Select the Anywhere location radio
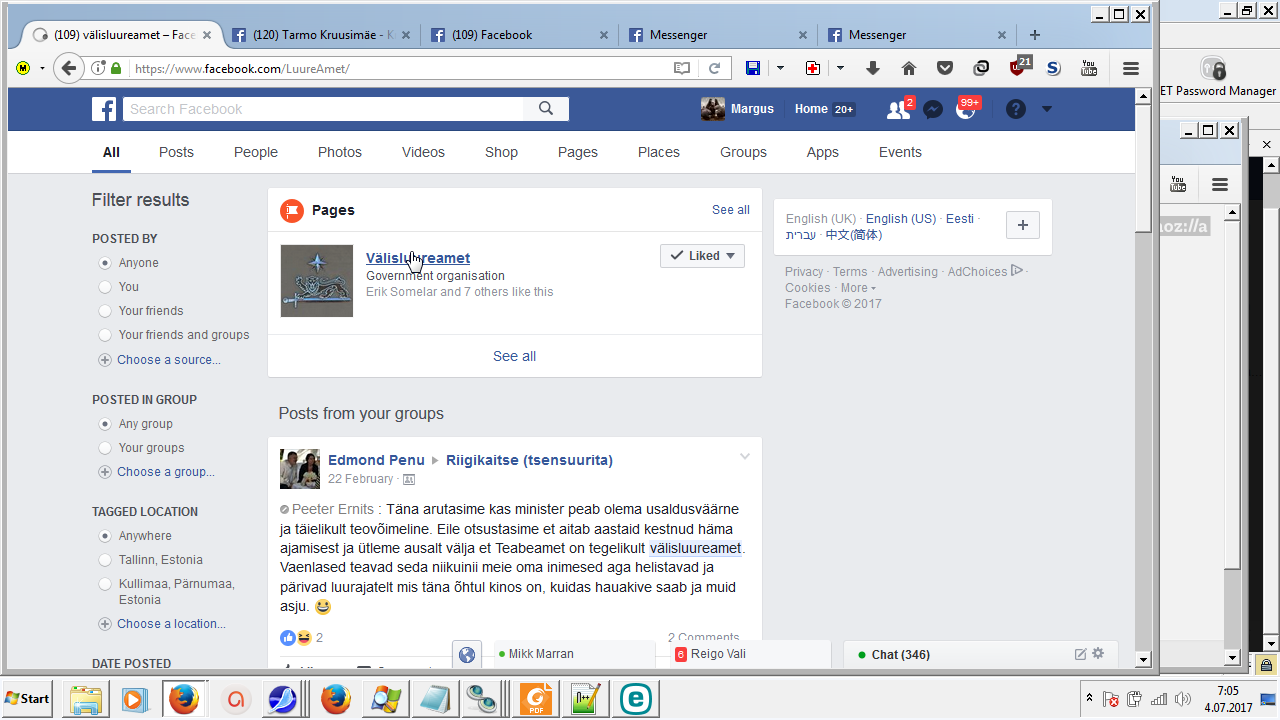 point(105,536)
